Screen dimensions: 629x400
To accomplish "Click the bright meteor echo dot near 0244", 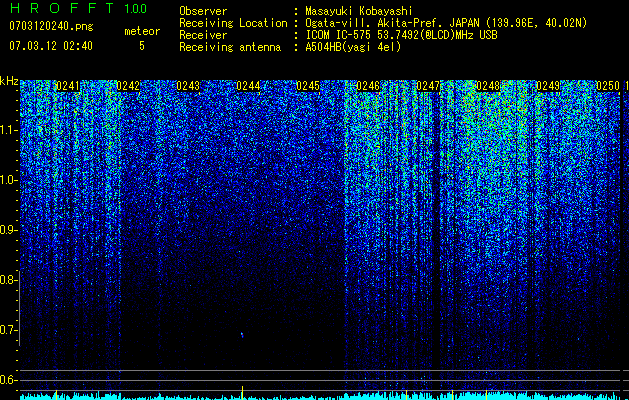I will [242, 334].
